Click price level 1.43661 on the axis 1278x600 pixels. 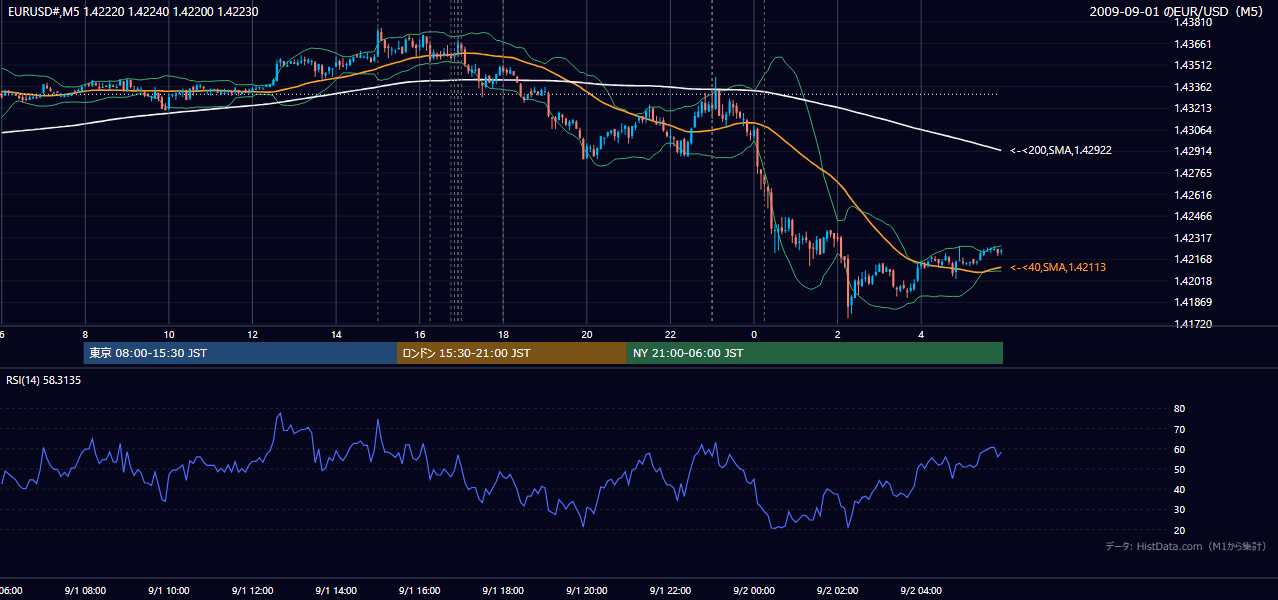[x=1194, y=44]
